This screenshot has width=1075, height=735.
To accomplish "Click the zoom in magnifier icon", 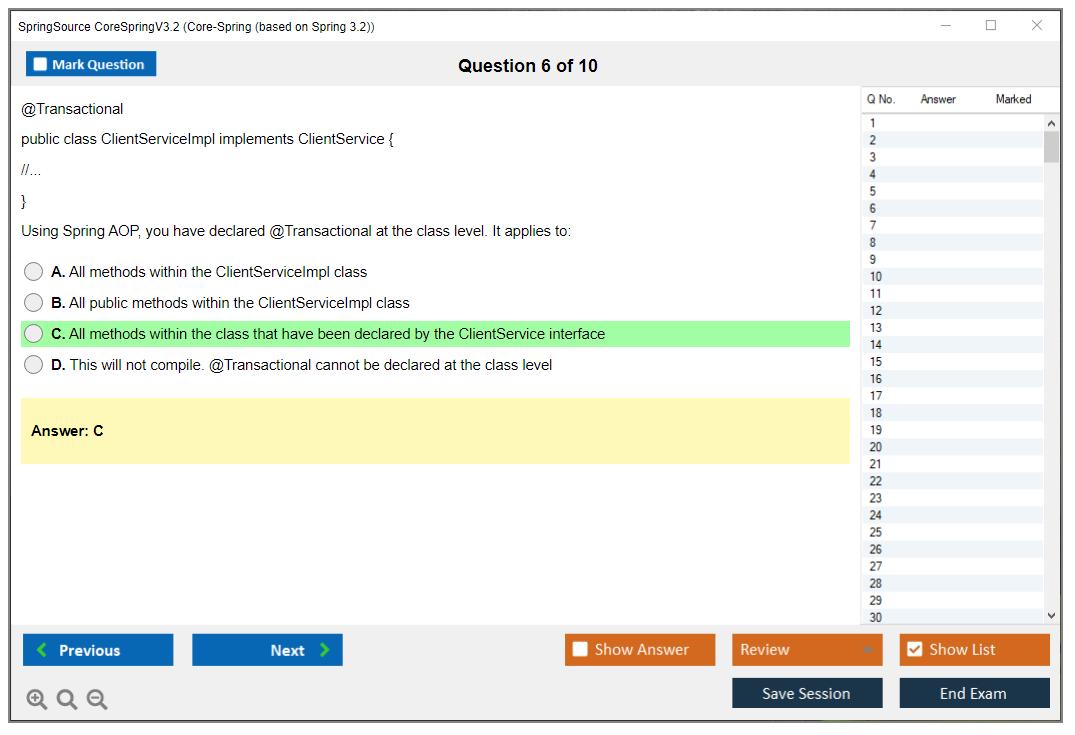I will pos(37,699).
